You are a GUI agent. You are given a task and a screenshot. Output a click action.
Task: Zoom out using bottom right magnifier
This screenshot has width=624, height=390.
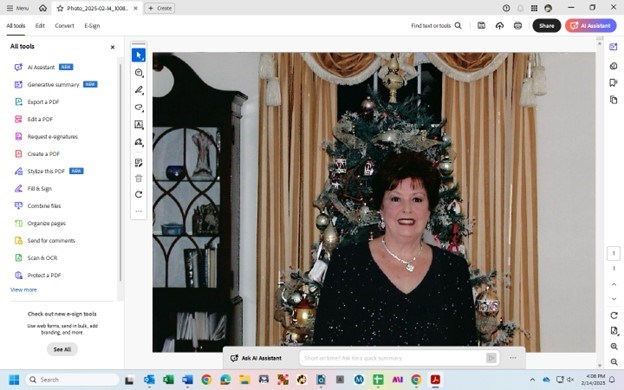tap(614, 362)
